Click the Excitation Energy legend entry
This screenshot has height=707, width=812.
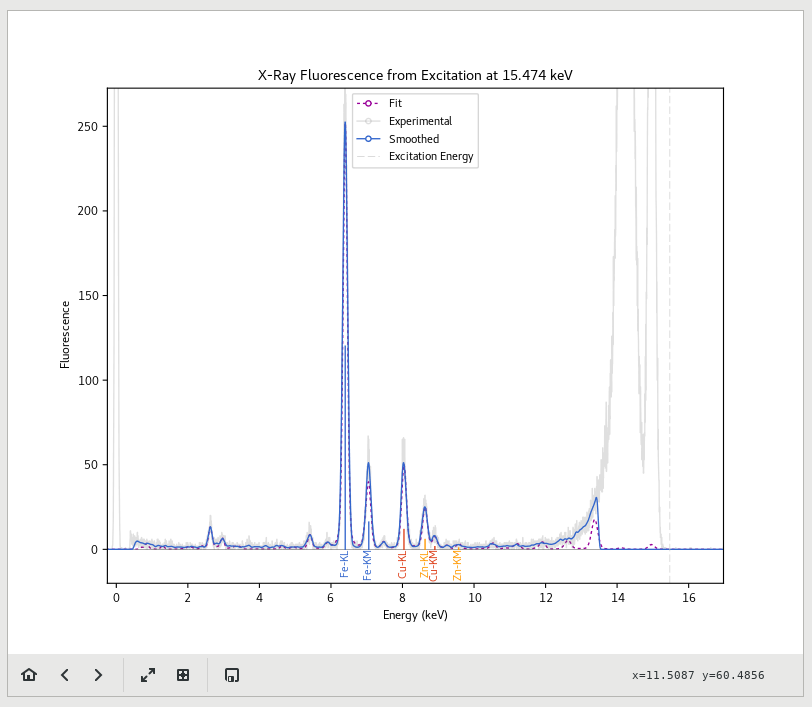coord(431,157)
